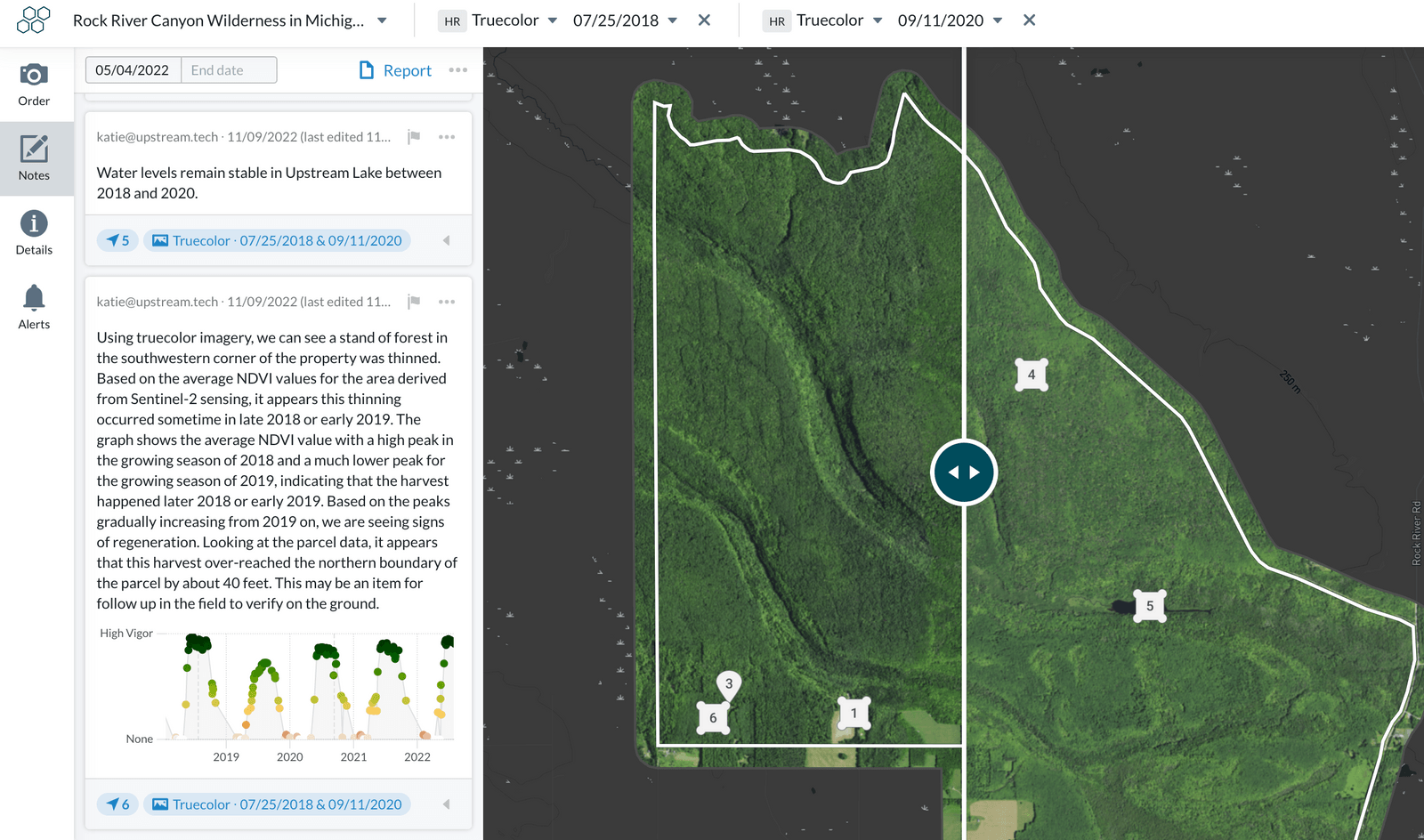Flag the Water levels note

(x=414, y=137)
